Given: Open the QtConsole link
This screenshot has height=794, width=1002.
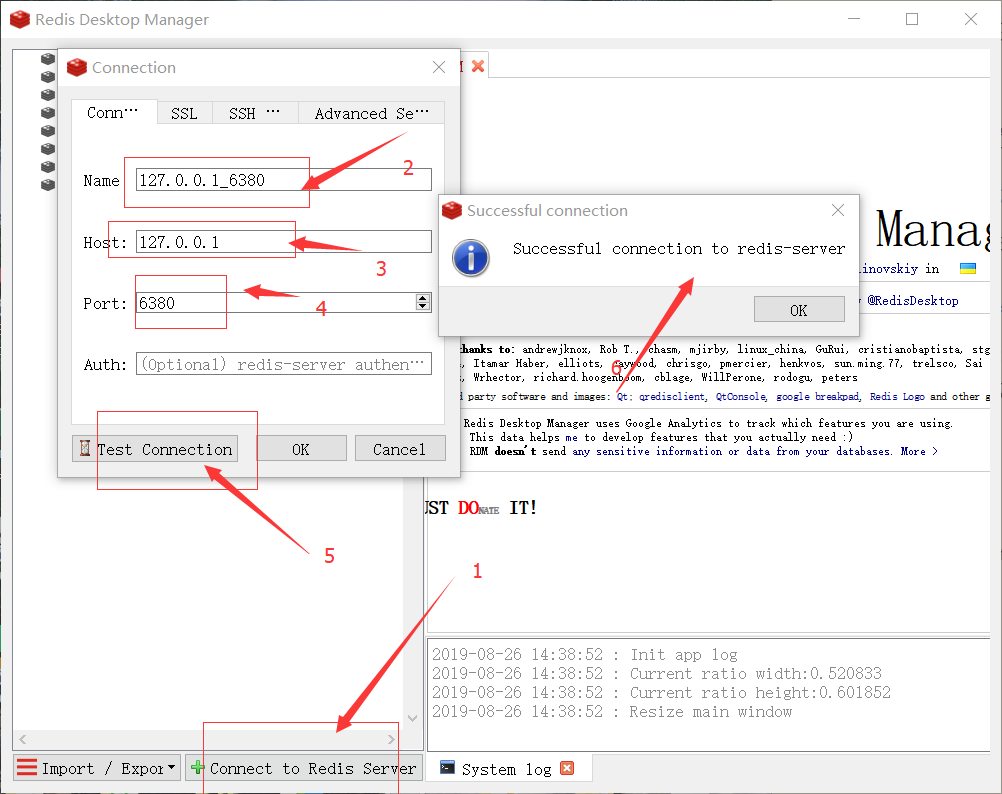Looking at the screenshot, I should (x=740, y=396).
